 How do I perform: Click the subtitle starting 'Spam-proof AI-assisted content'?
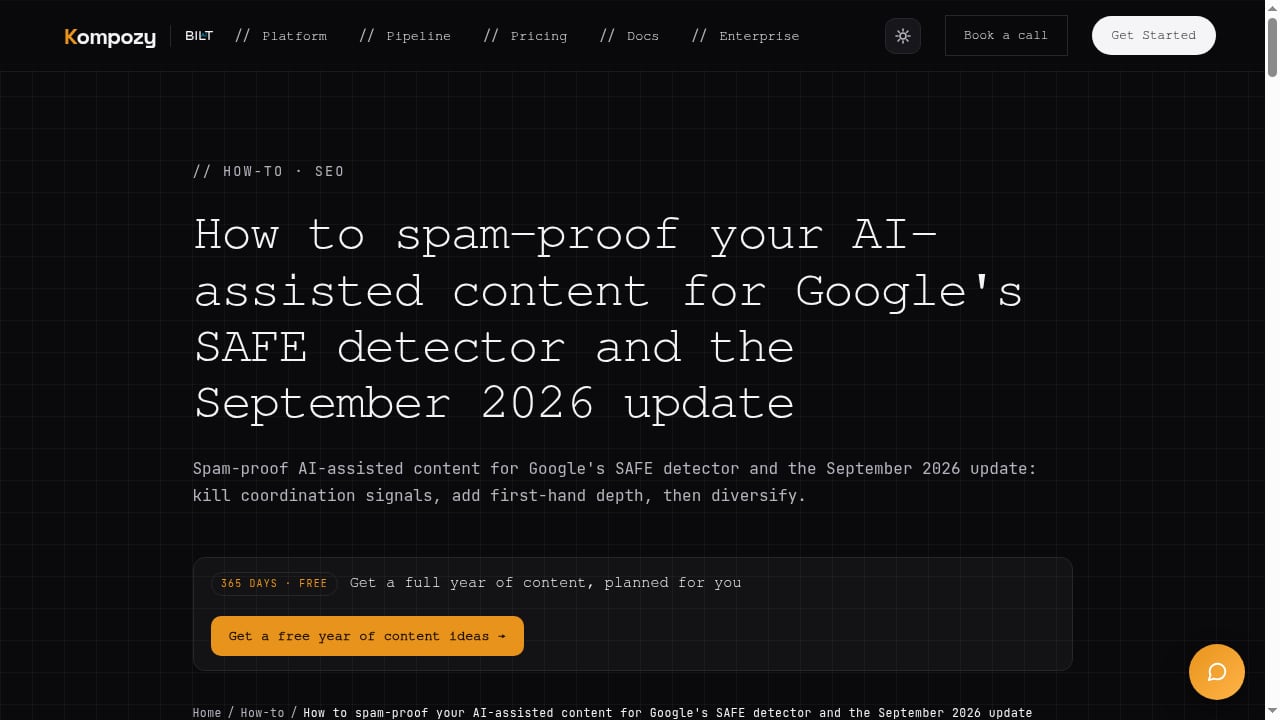(x=615, y=481)
